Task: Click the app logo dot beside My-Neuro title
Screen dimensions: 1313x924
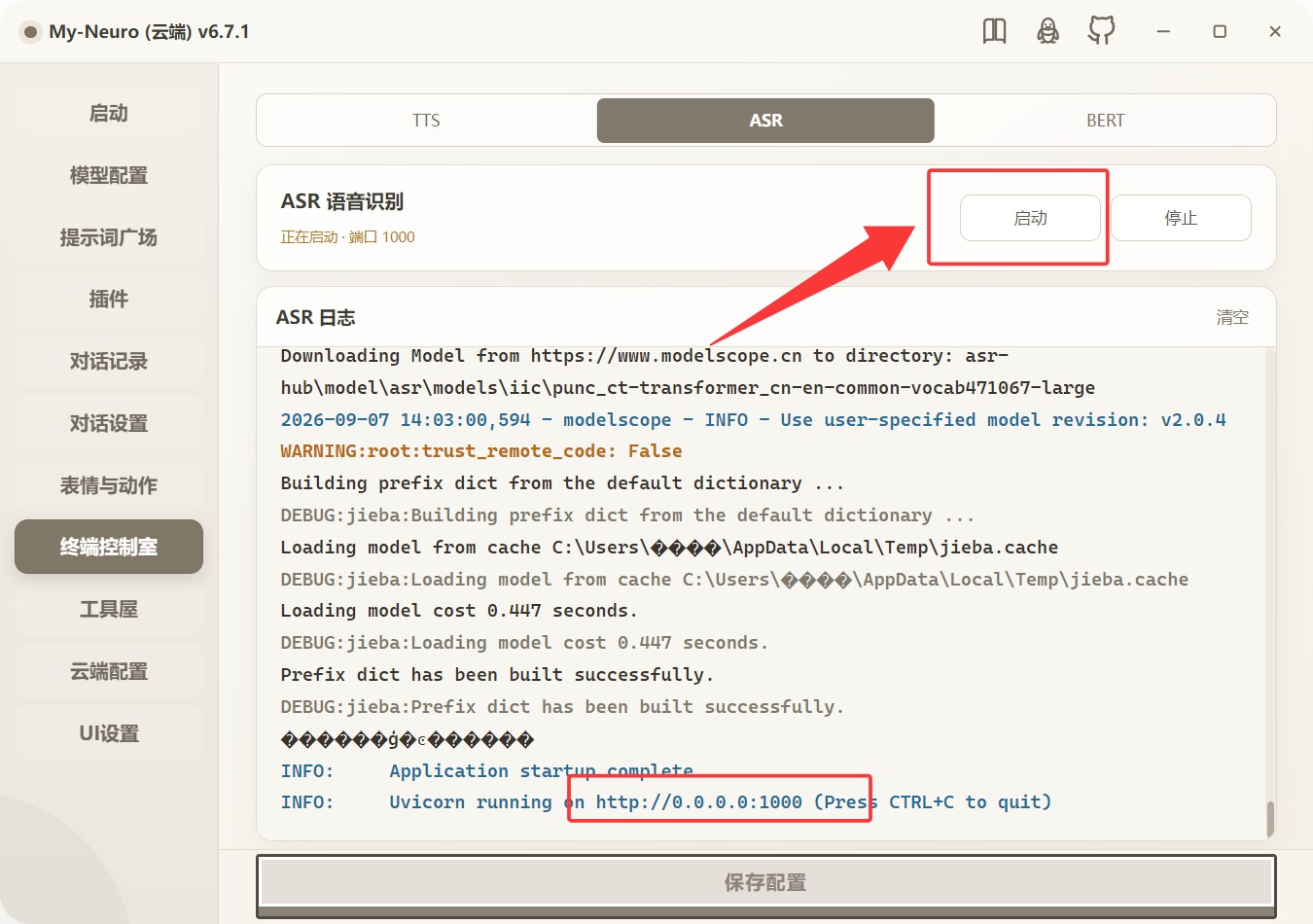Action: pos(30,32)
